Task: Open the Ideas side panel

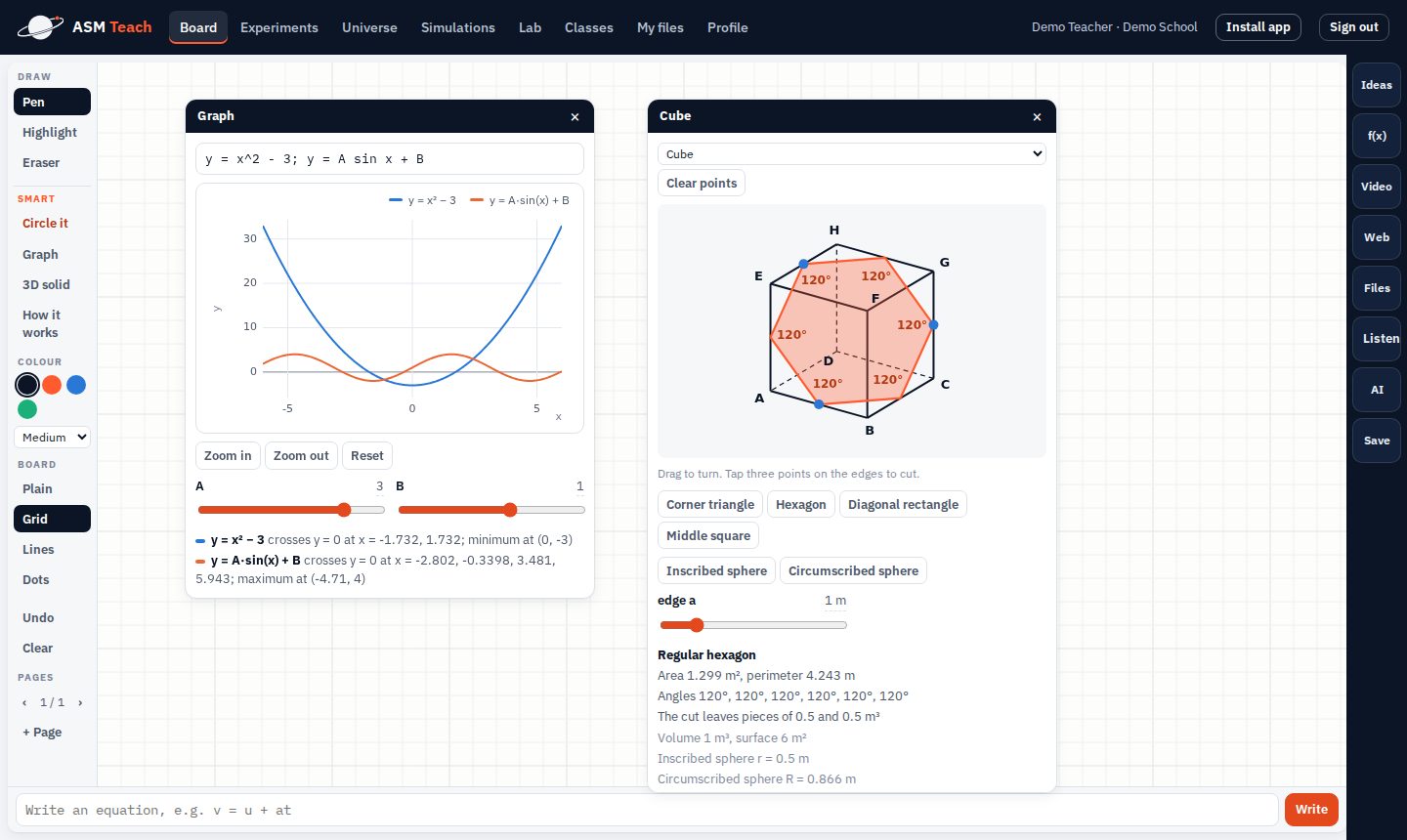Action: [x=1377, y=85]
